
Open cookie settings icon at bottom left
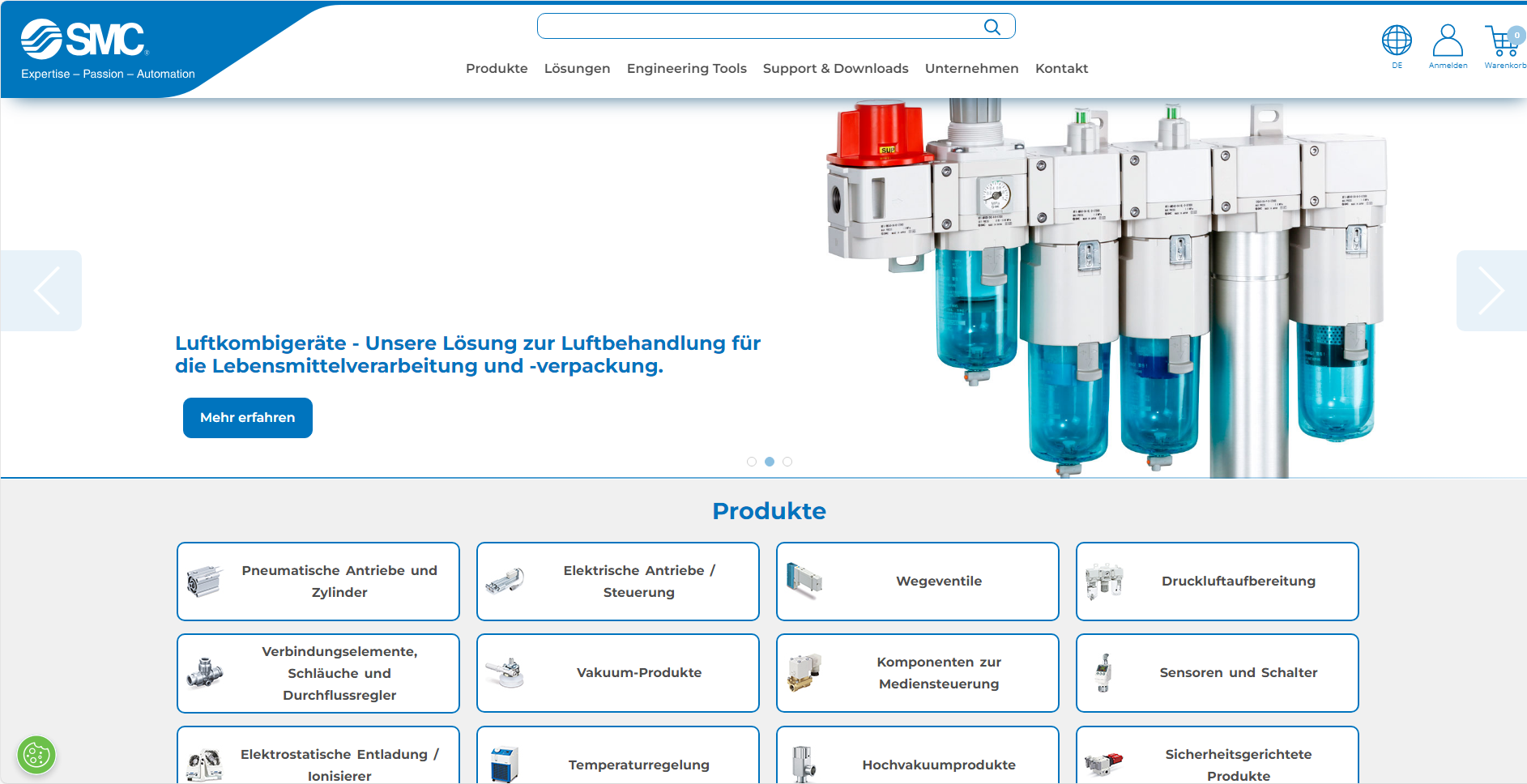[36, 756]
